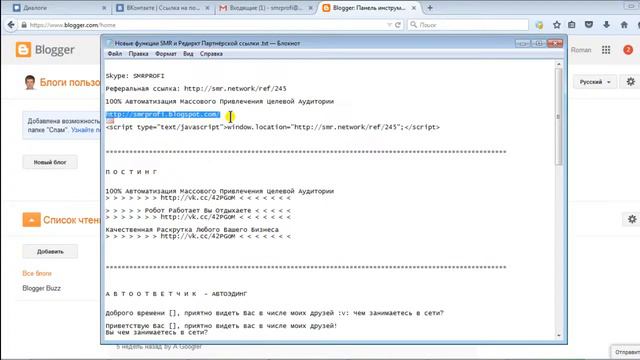The width and height of the screenshot is (640, 360).
Task: Open the red notifications badge showing 2
Action: [x=628, y=50]
